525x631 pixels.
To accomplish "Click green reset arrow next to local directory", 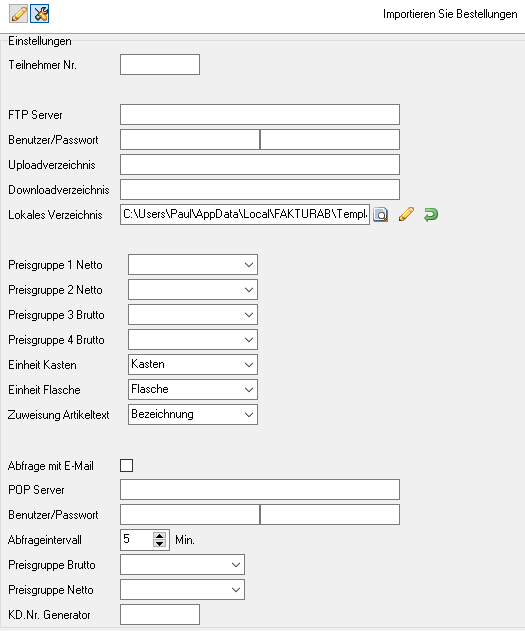I will pos(430,214).
